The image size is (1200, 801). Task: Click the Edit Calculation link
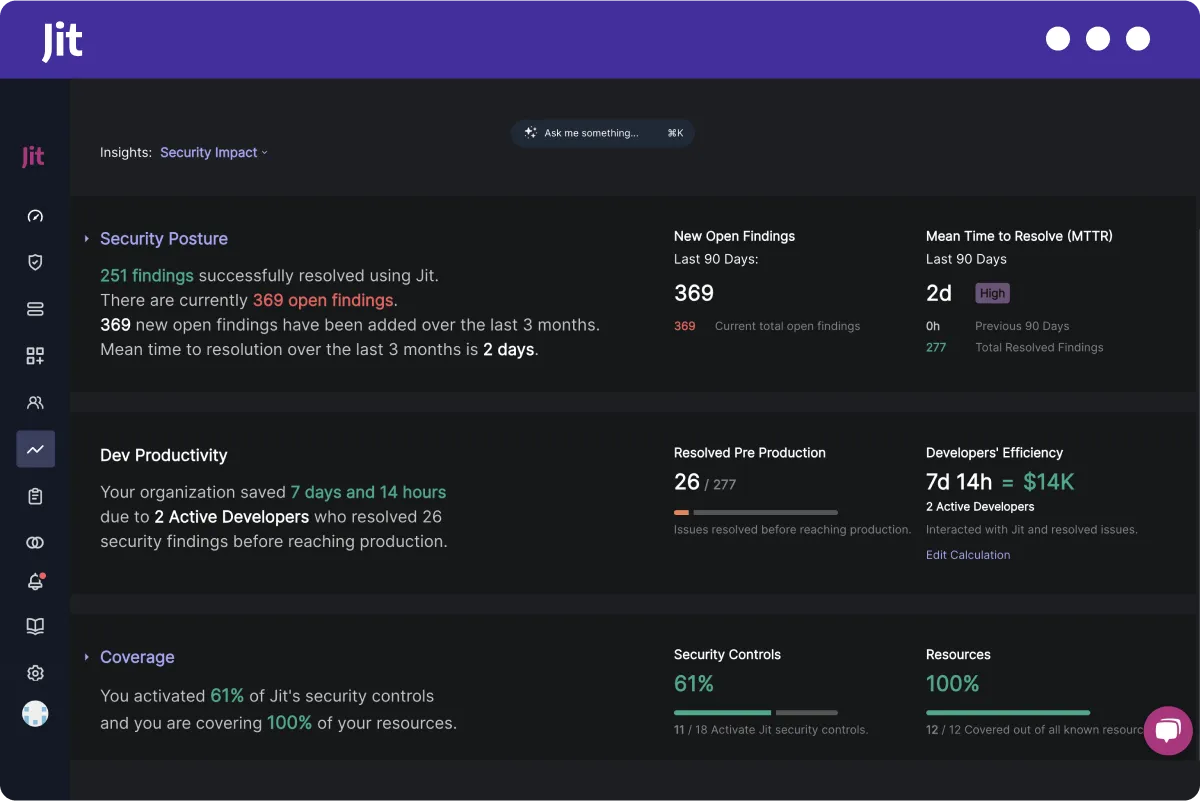tap(967, 555)
